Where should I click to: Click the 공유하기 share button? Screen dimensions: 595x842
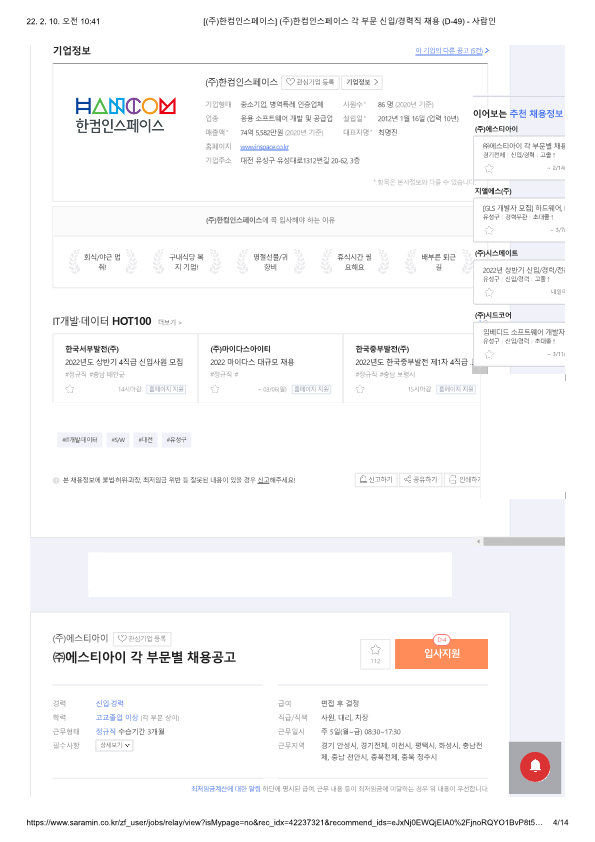tap(420, 480)
